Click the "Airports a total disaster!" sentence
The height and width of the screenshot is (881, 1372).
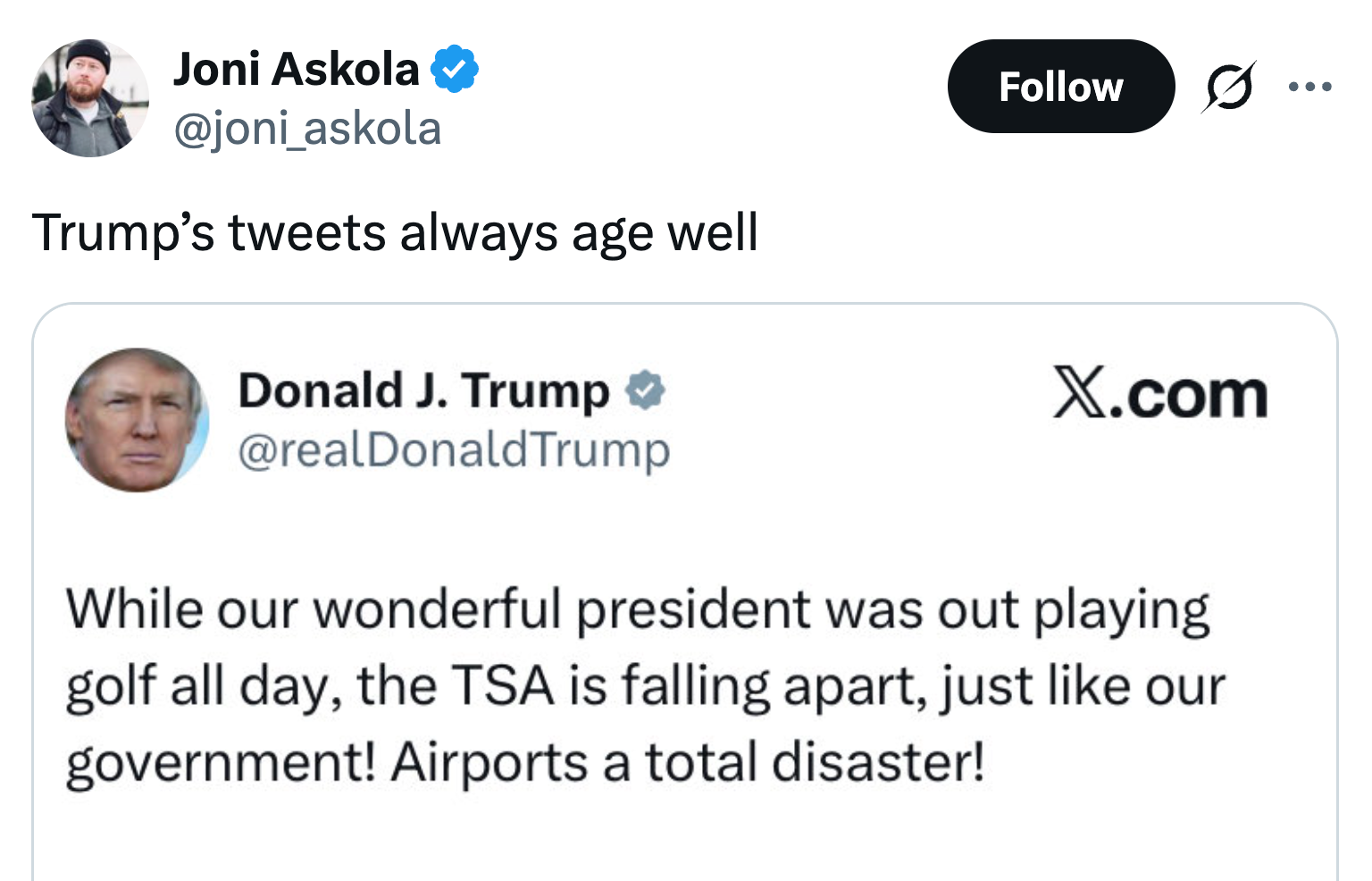[688, 763]
